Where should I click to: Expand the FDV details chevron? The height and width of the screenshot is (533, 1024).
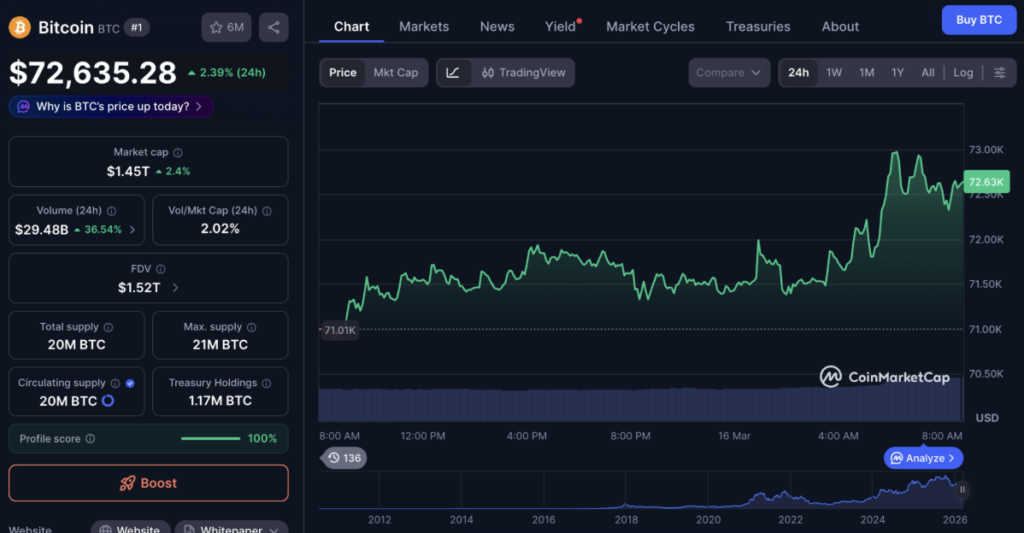[176, 287]
